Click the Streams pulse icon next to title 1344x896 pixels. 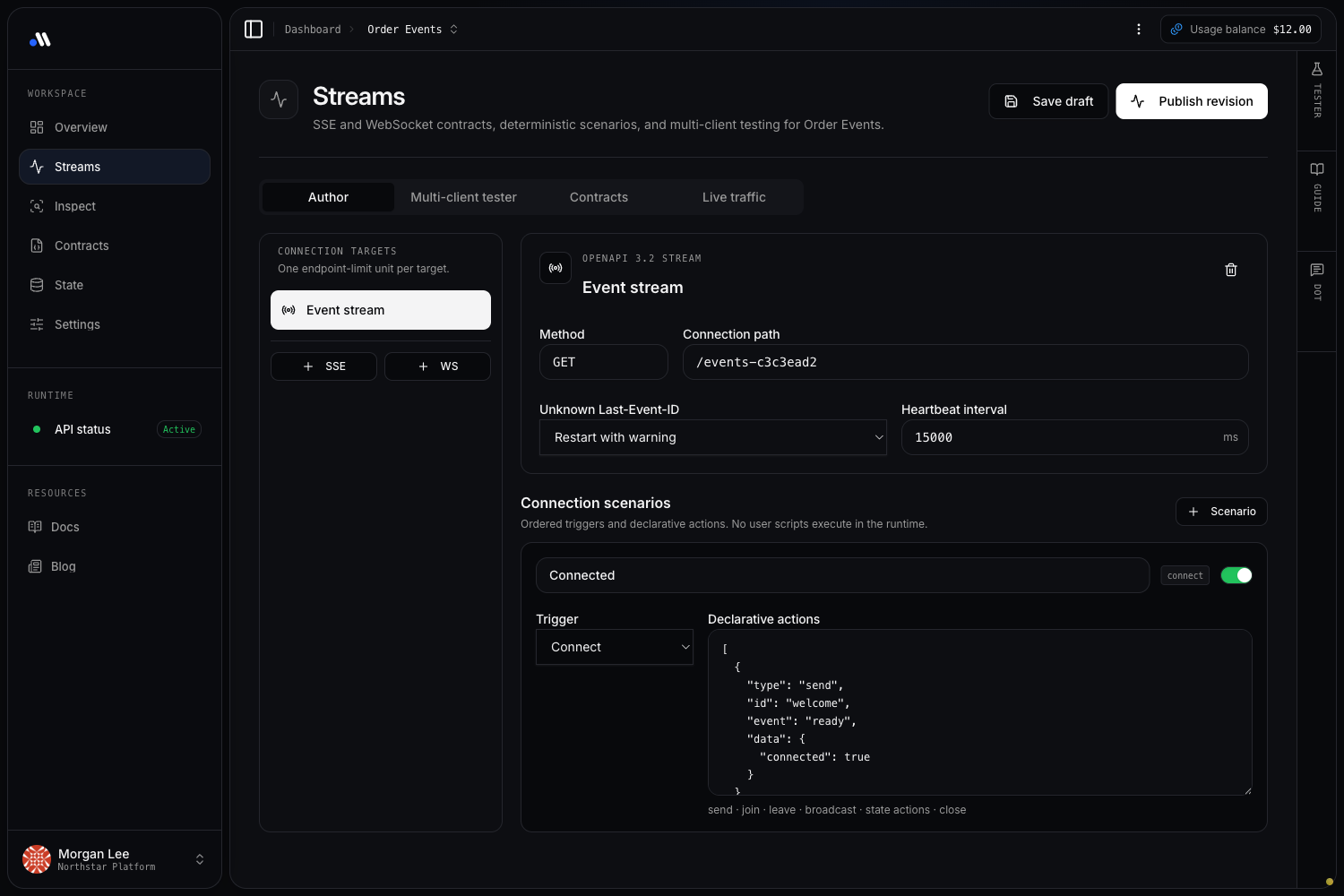279,99
